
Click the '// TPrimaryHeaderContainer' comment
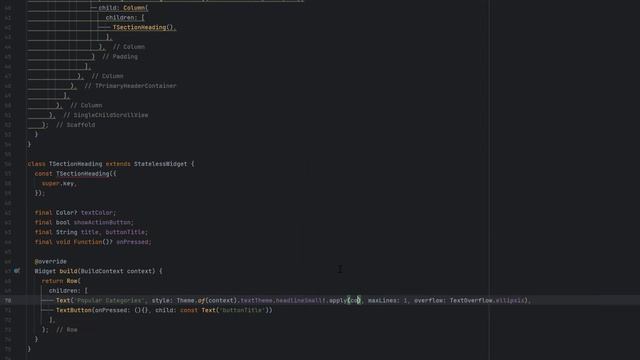pyautogui.click(x=130, y=86)
